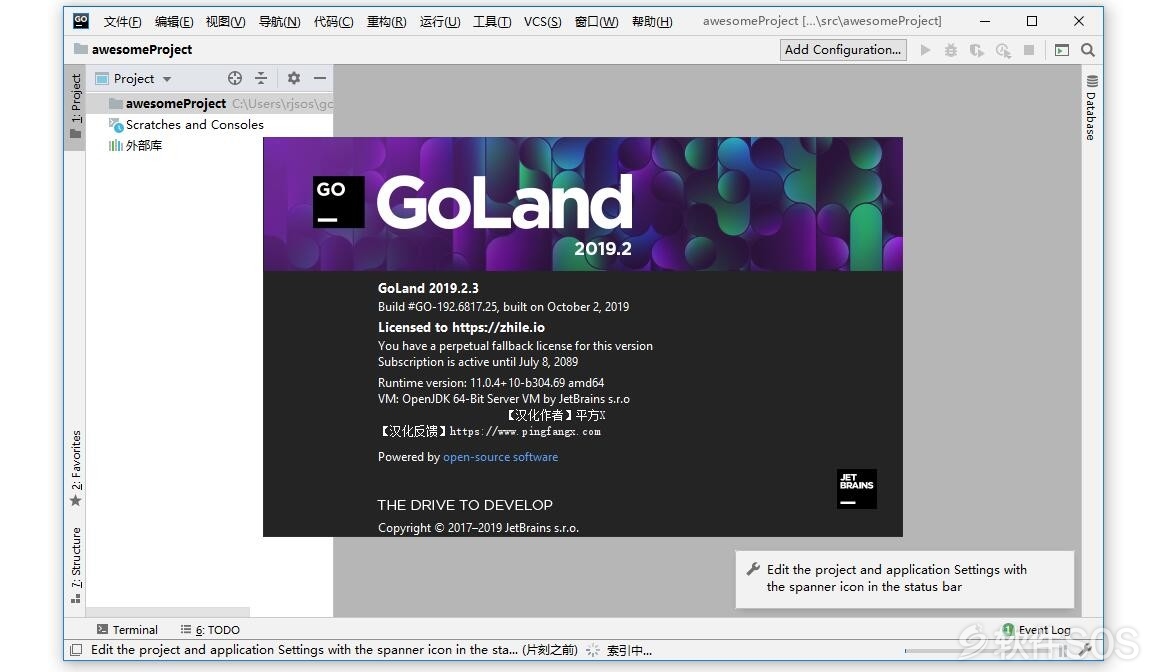Screen dimensions: 1156x672
Task: Click the Build #GO-192.6817.25 text
Action: pos(504,307)
